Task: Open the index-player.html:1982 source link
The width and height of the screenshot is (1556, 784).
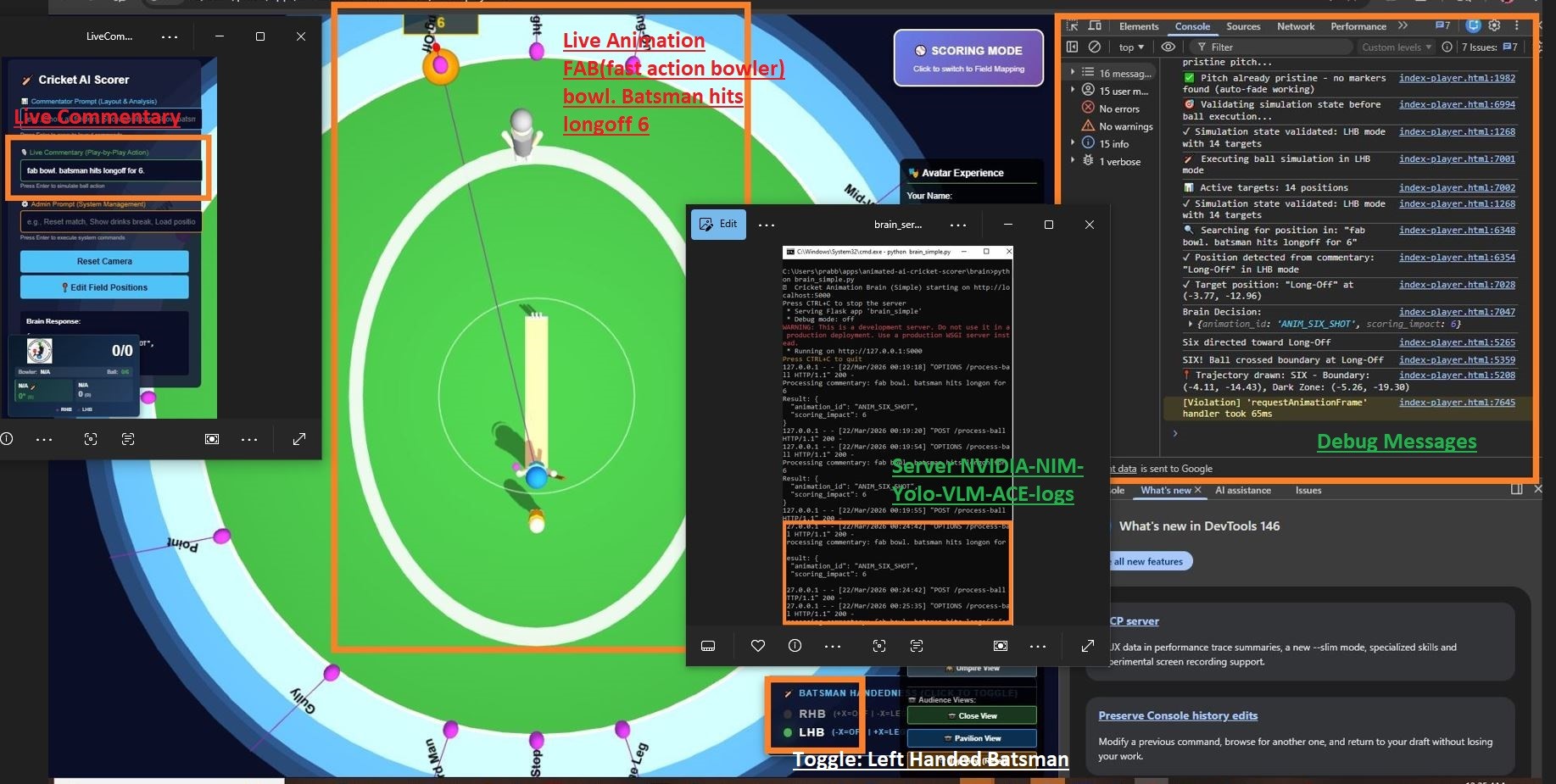Action: point(1457,78)
